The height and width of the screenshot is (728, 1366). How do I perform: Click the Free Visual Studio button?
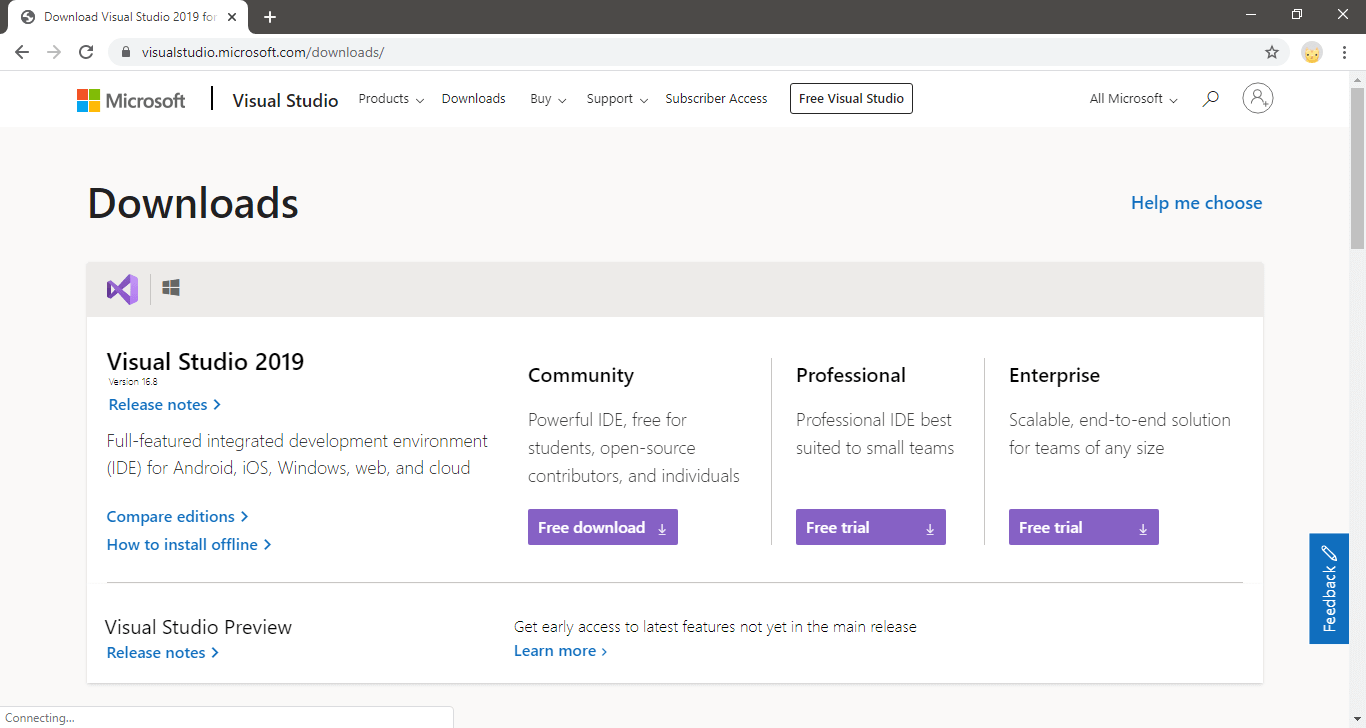(x=851, y=99)
